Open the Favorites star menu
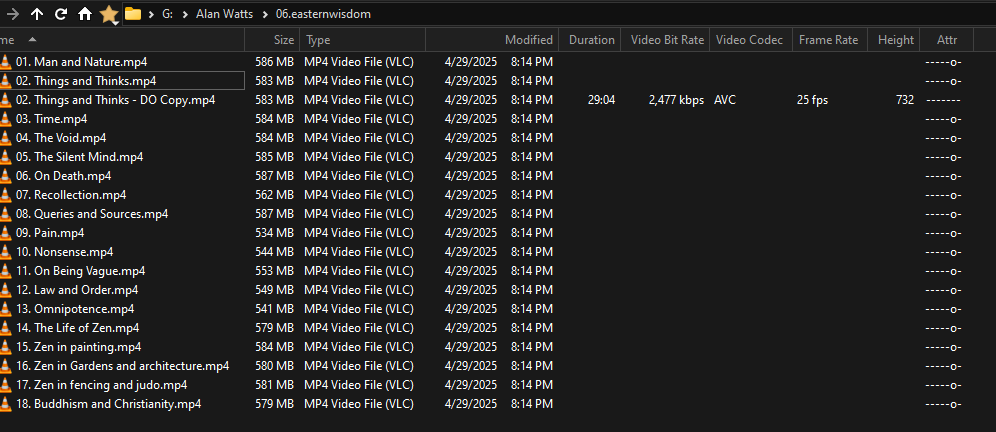 point(109,14)
